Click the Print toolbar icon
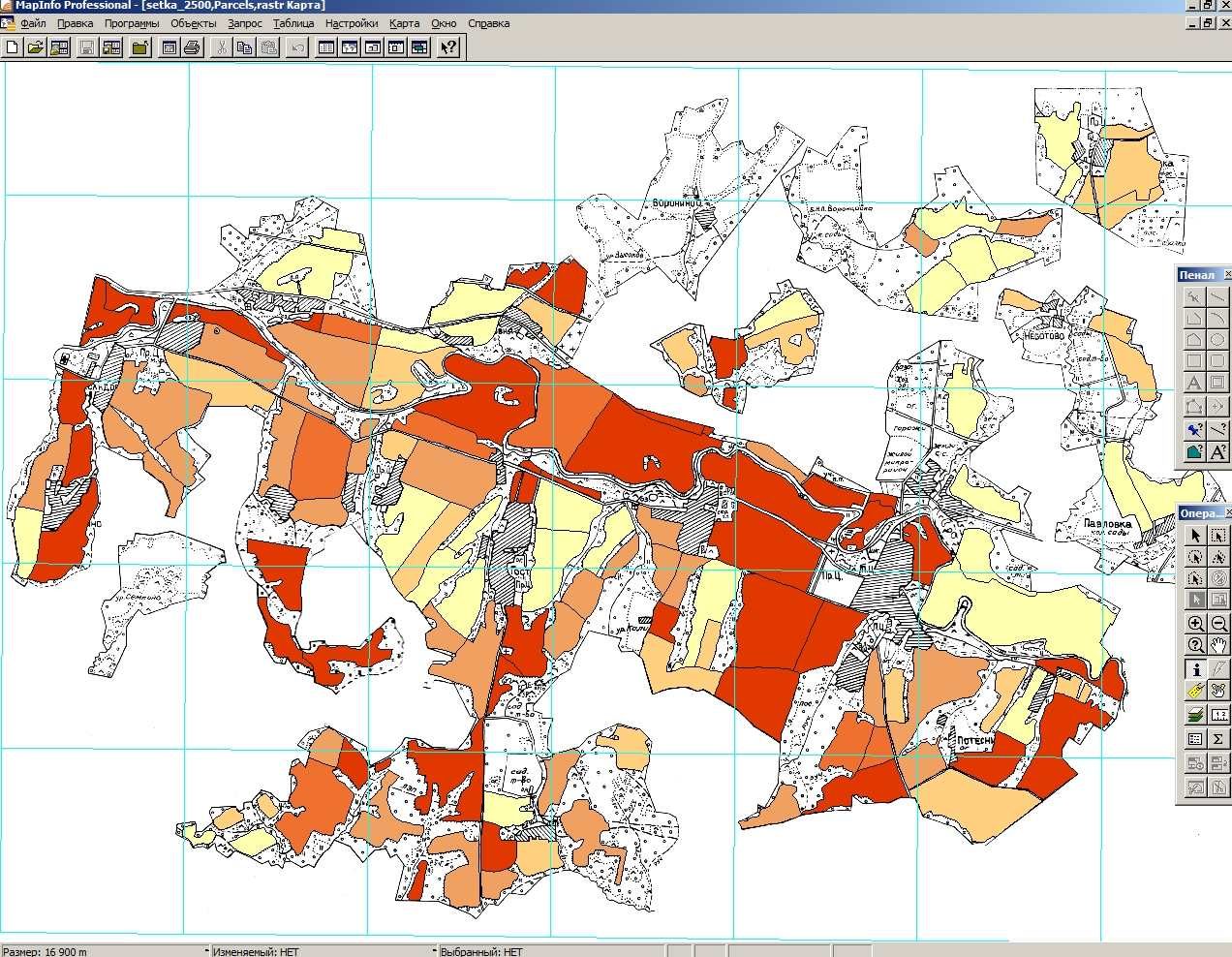 191,46
